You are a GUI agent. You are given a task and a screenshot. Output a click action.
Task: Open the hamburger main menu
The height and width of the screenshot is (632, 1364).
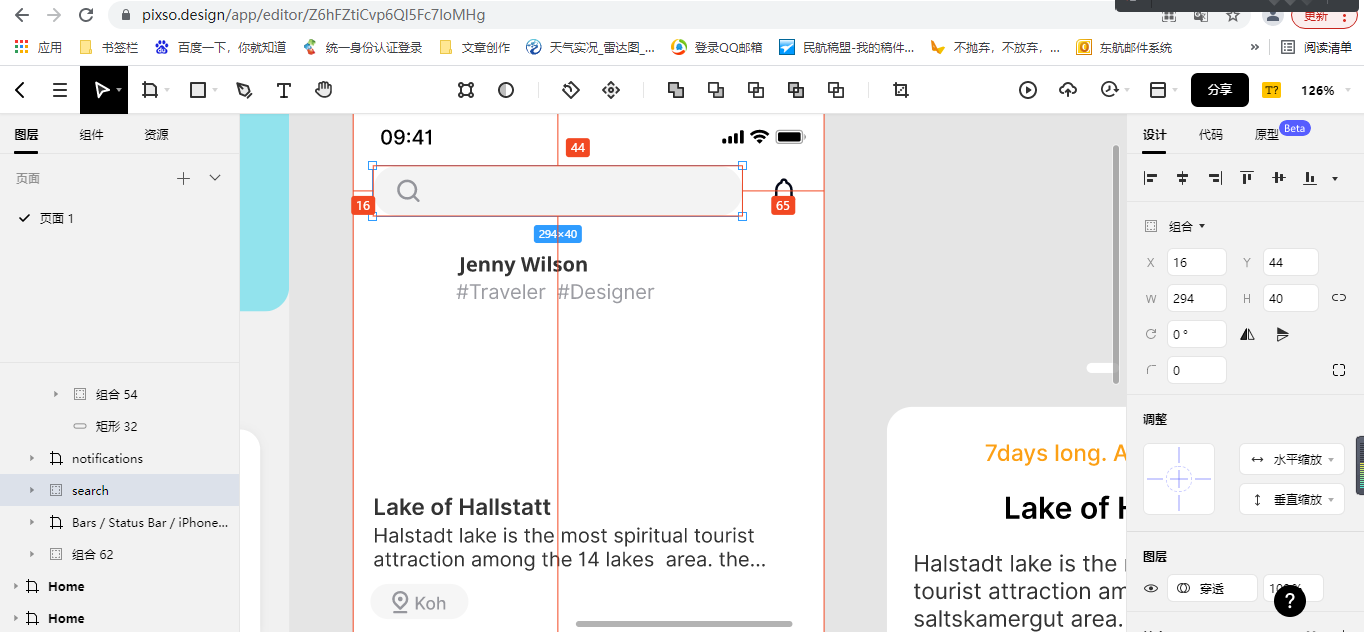(60, 90)
